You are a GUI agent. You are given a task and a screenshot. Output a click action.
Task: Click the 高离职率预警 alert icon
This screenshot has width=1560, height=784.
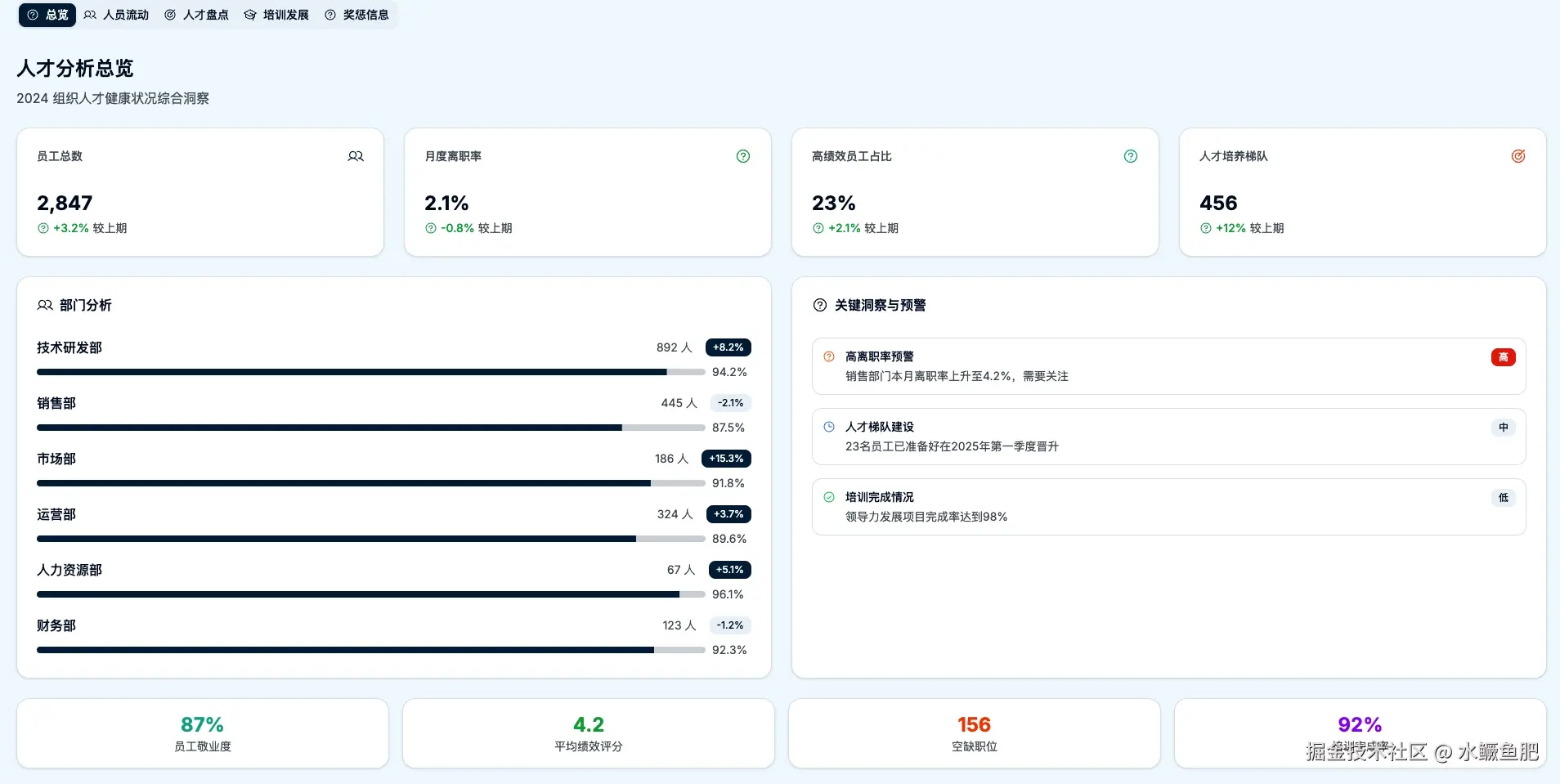pos(829,356)
